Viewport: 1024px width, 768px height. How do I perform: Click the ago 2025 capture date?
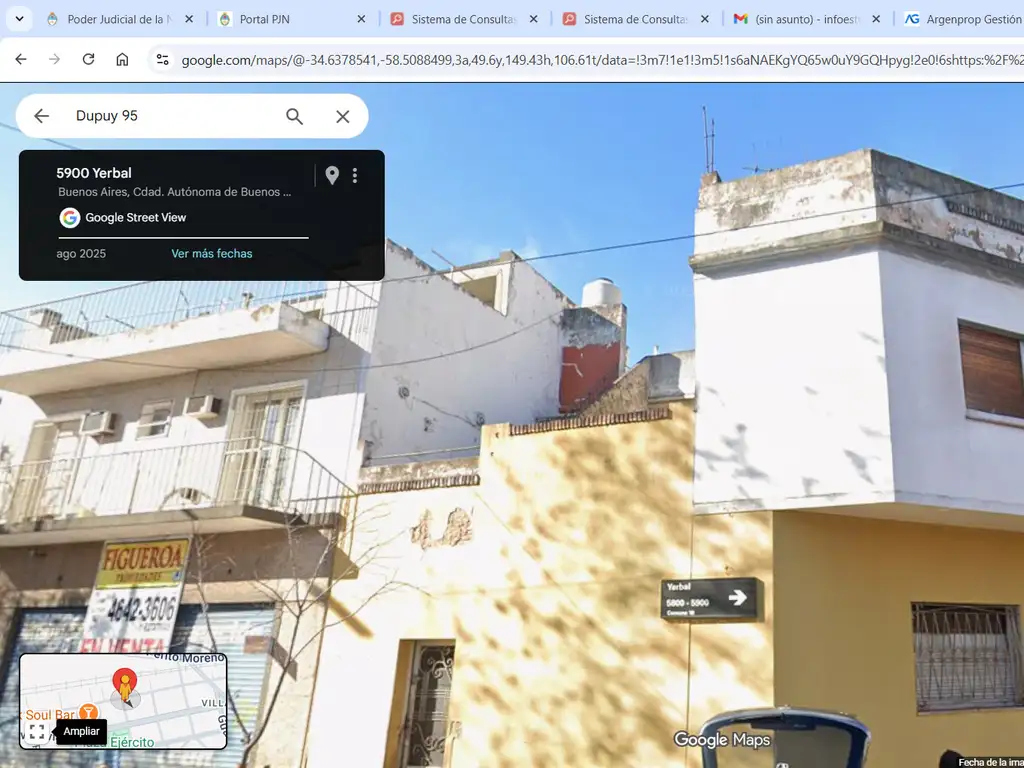click(x=81, y=253)
